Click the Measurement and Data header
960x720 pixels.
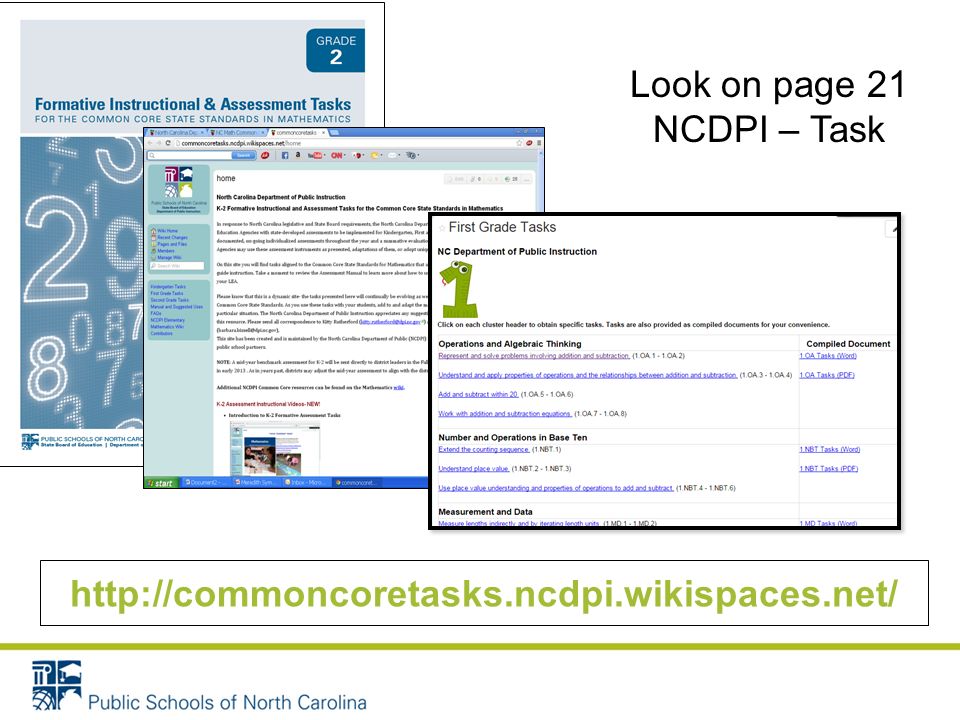486,512
